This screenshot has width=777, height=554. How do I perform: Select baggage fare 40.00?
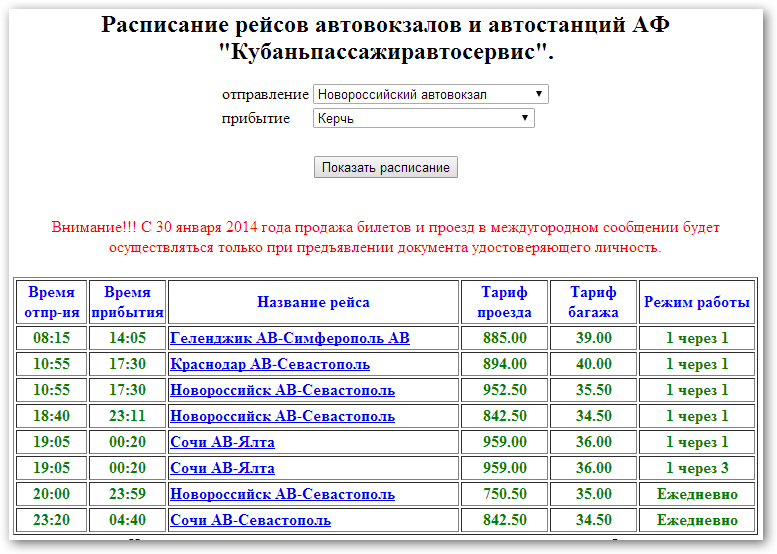593,364
